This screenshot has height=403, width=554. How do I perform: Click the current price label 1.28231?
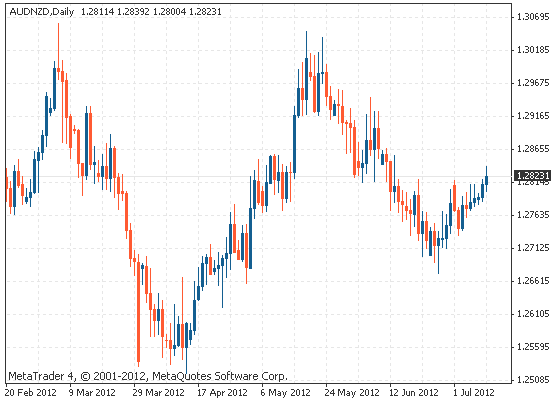tap(533, 176)
